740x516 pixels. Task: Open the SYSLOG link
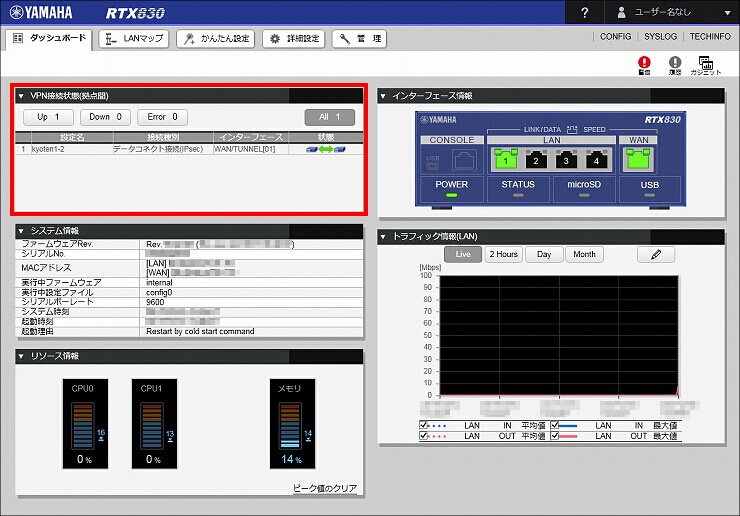click(x=660, y=36)
